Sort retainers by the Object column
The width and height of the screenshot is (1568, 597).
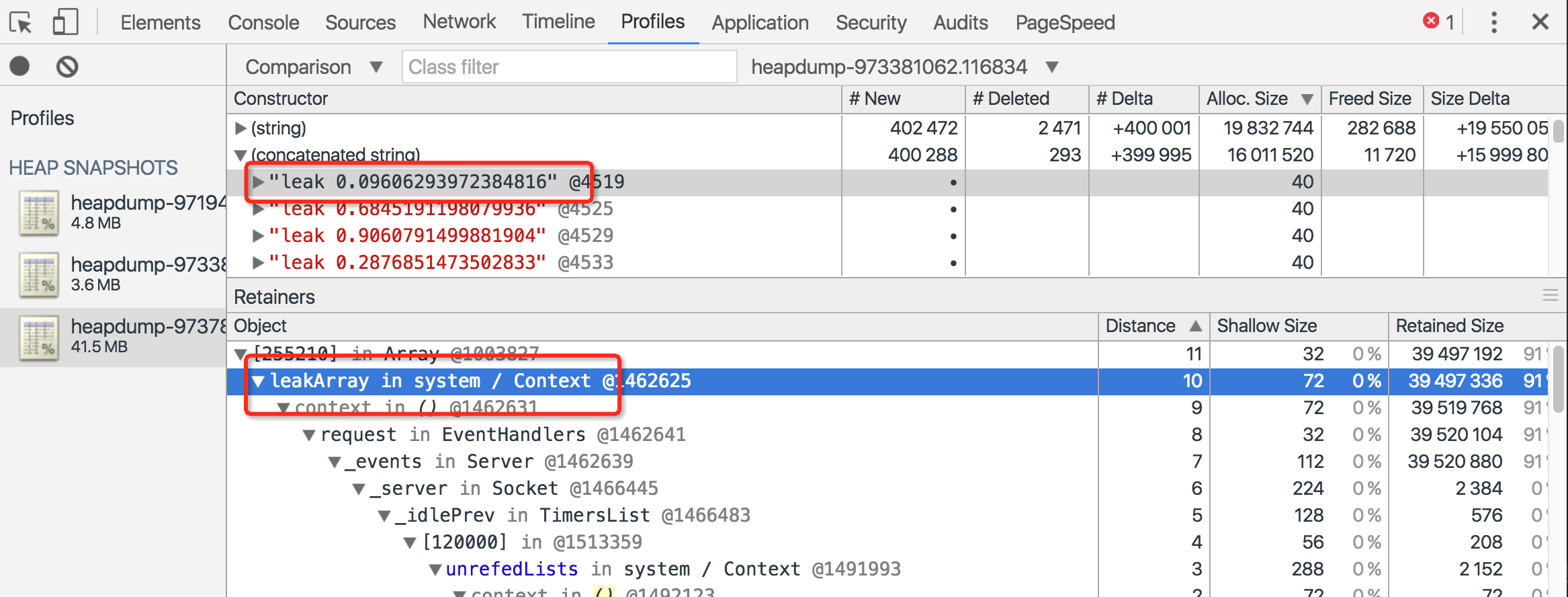click(662, 326)
